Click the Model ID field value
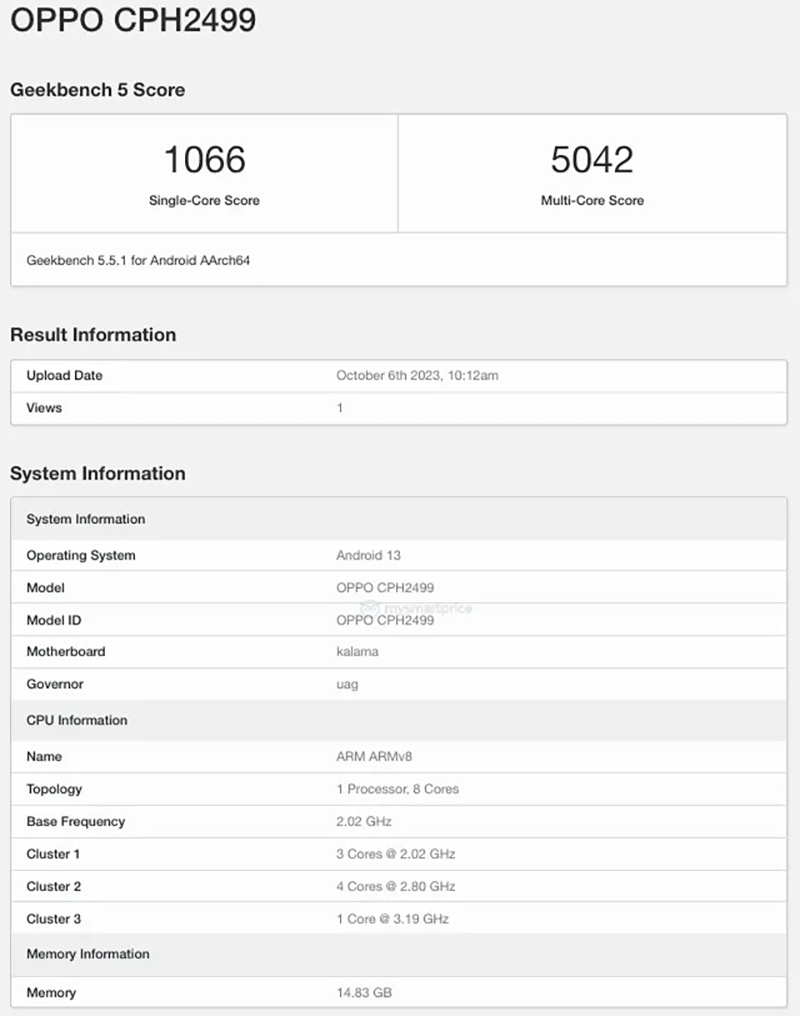The height and width of the screenshot is (1016, 800). tap(384, 620)
